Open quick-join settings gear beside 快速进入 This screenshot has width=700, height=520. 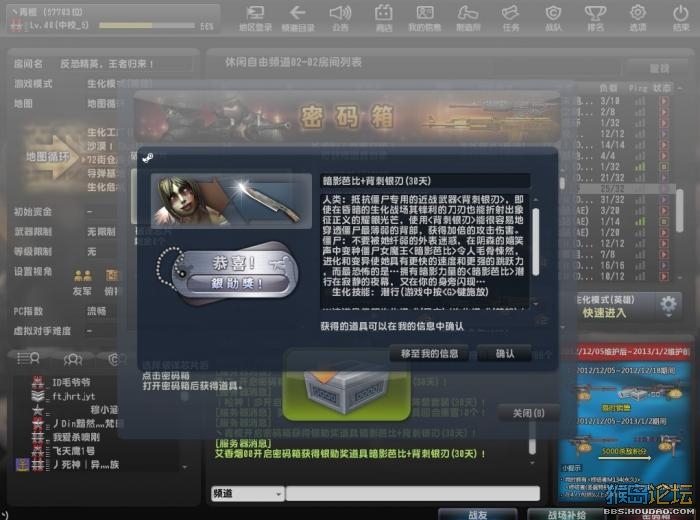tap(668, 305)
